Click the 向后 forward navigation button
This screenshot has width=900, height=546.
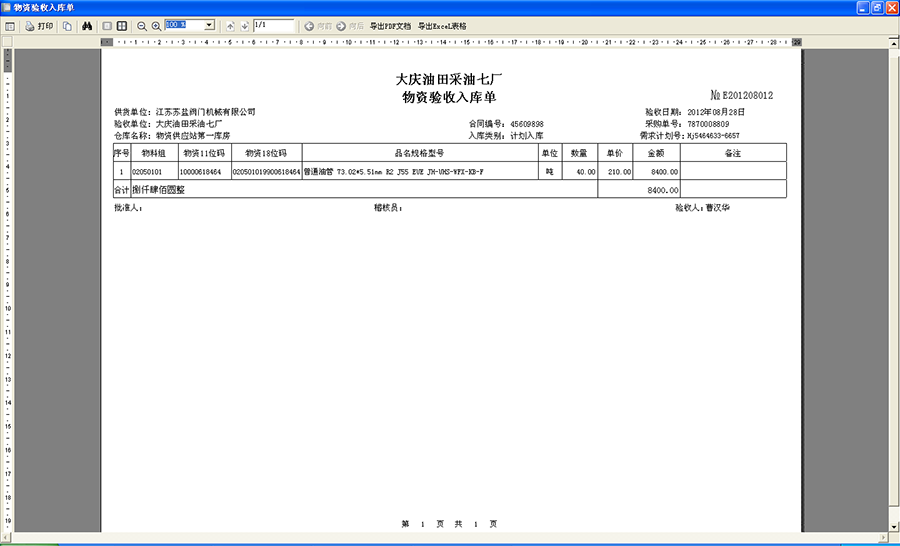coord(350,26)
